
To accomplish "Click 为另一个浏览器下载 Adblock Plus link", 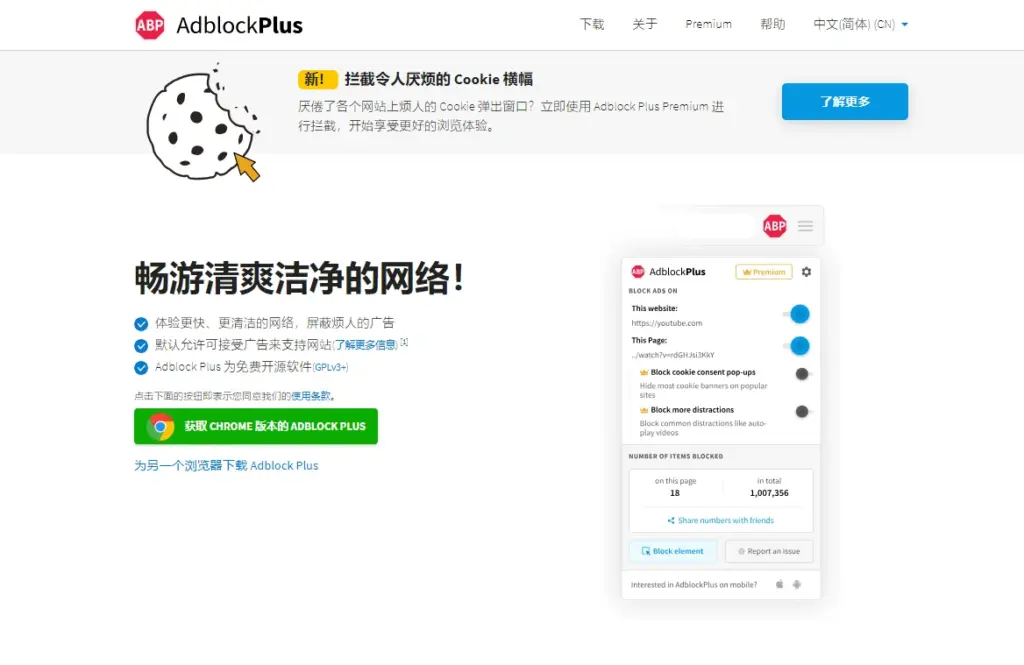I will tap(226, 465).
